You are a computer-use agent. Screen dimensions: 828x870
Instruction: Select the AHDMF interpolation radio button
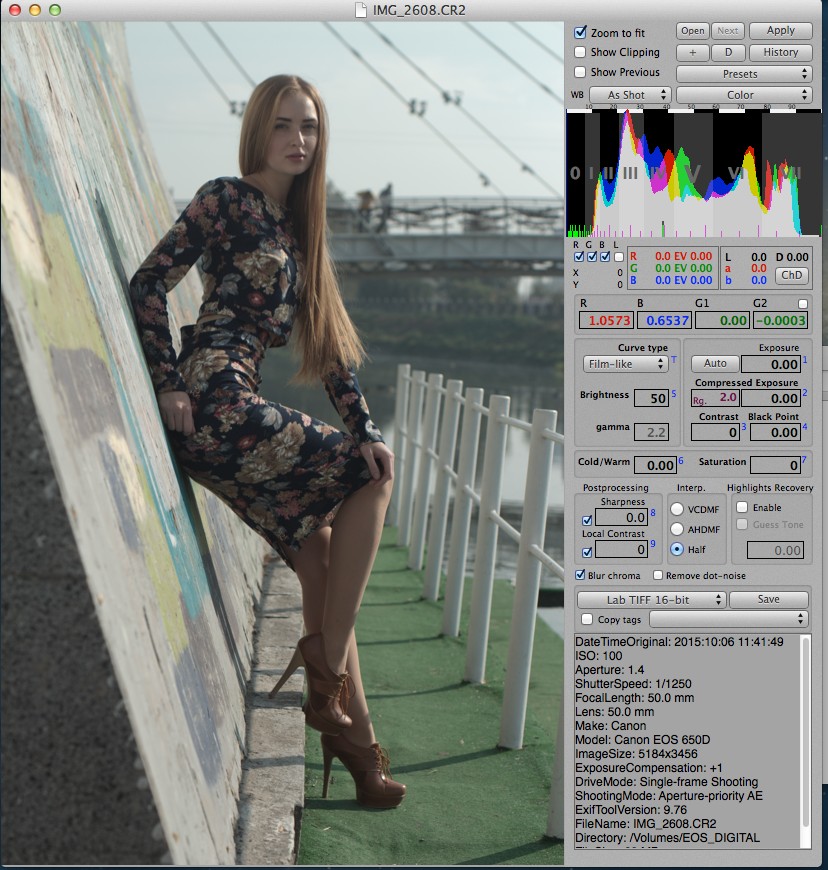676,529
